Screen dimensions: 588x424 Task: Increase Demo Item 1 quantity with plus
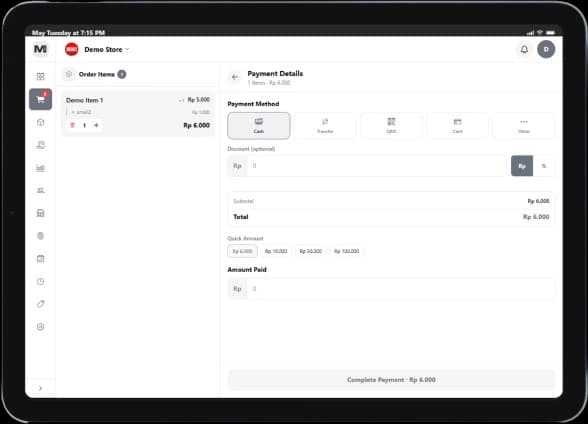96,125
